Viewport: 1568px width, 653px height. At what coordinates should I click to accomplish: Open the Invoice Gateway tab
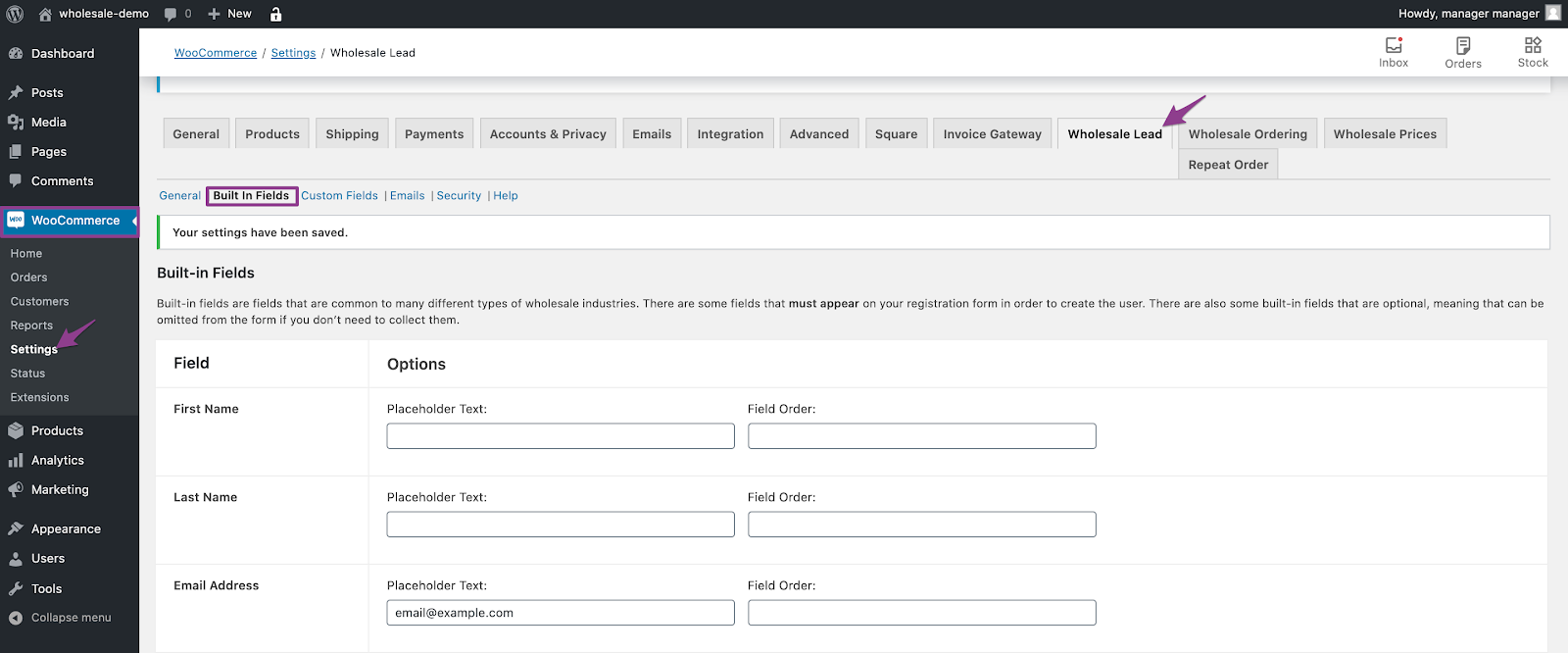[x=993, y=133]
